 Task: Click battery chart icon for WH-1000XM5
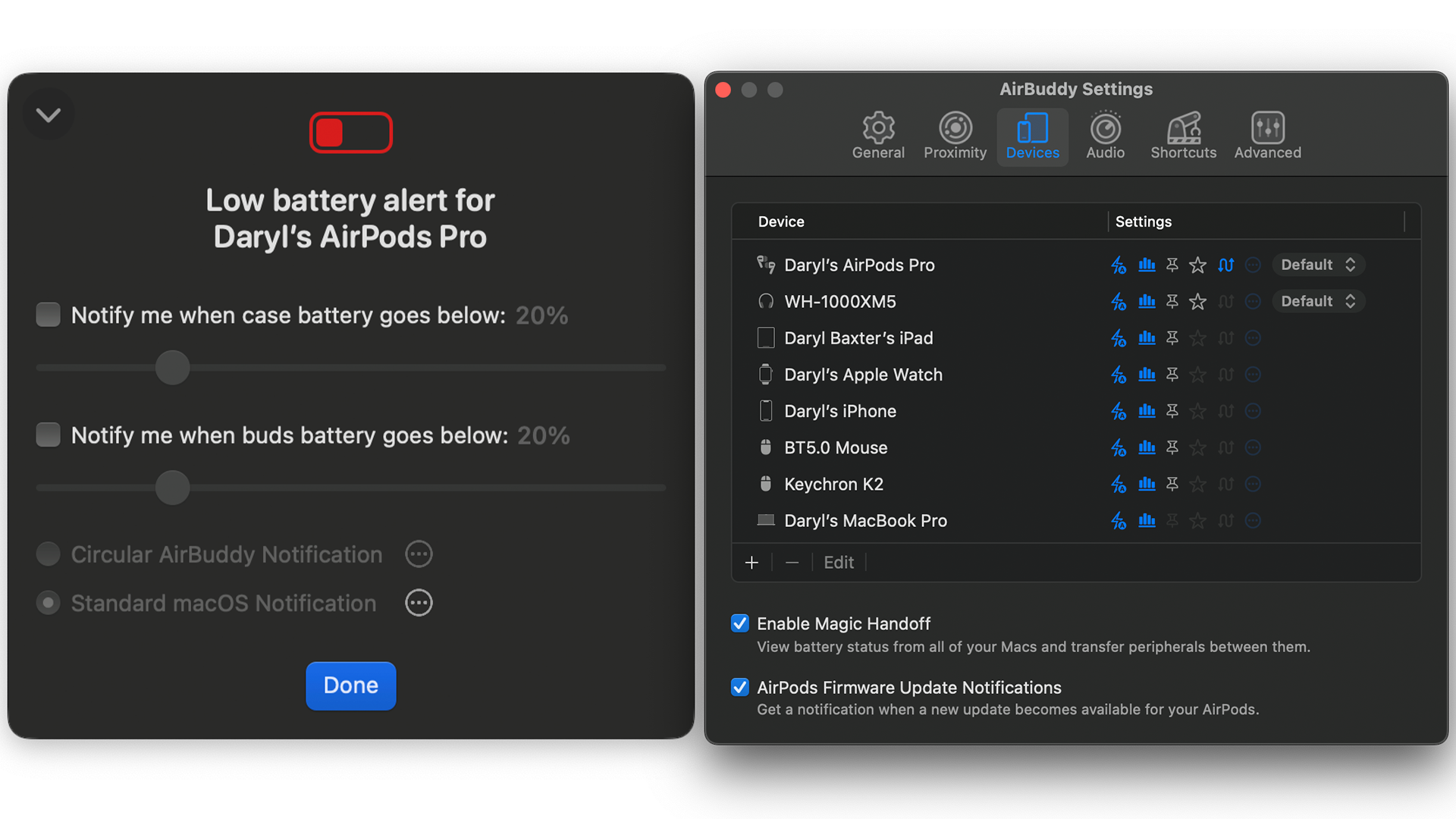(x=1147, y=302)
